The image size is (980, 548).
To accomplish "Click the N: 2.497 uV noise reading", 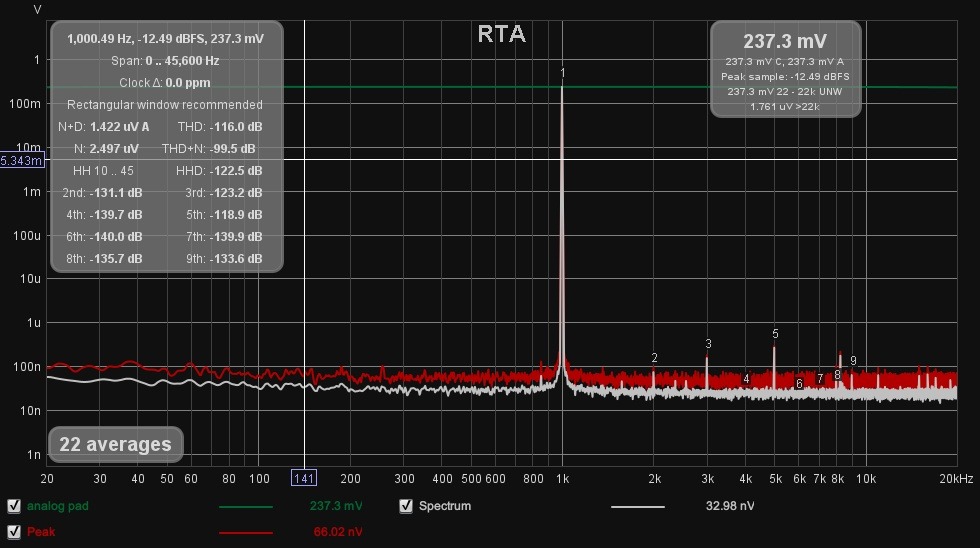I will [106, 149].
